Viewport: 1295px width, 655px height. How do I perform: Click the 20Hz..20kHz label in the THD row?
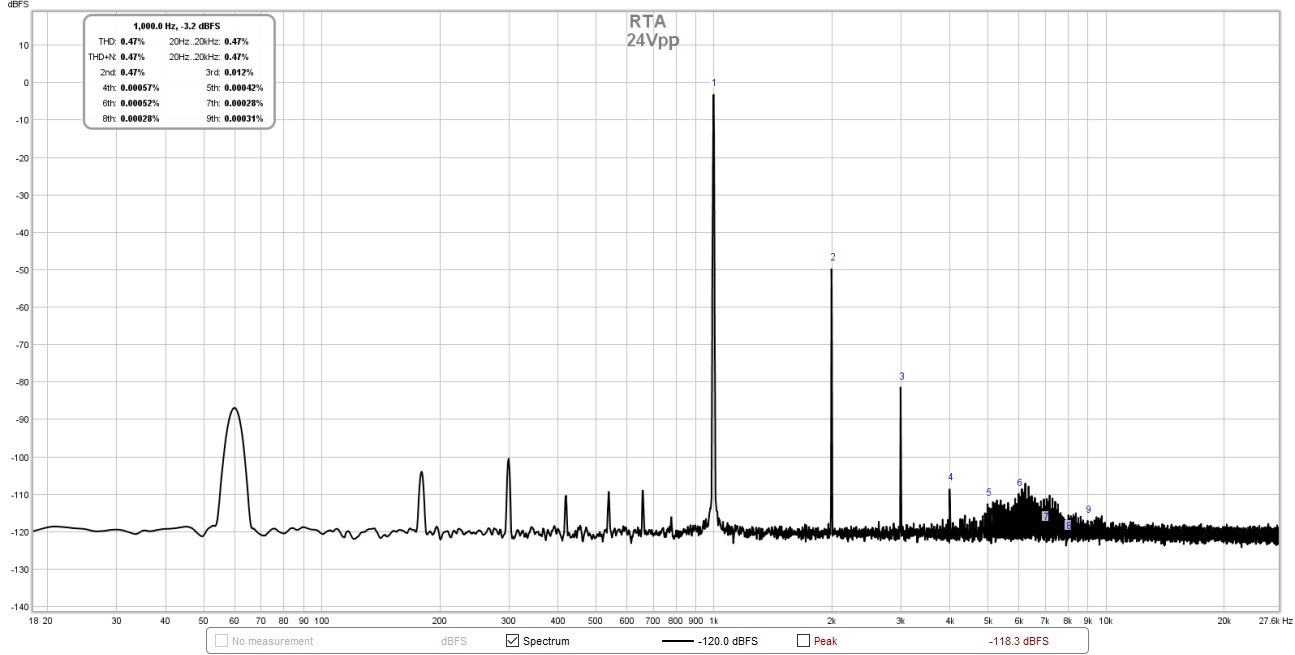(x=194, y=42)
